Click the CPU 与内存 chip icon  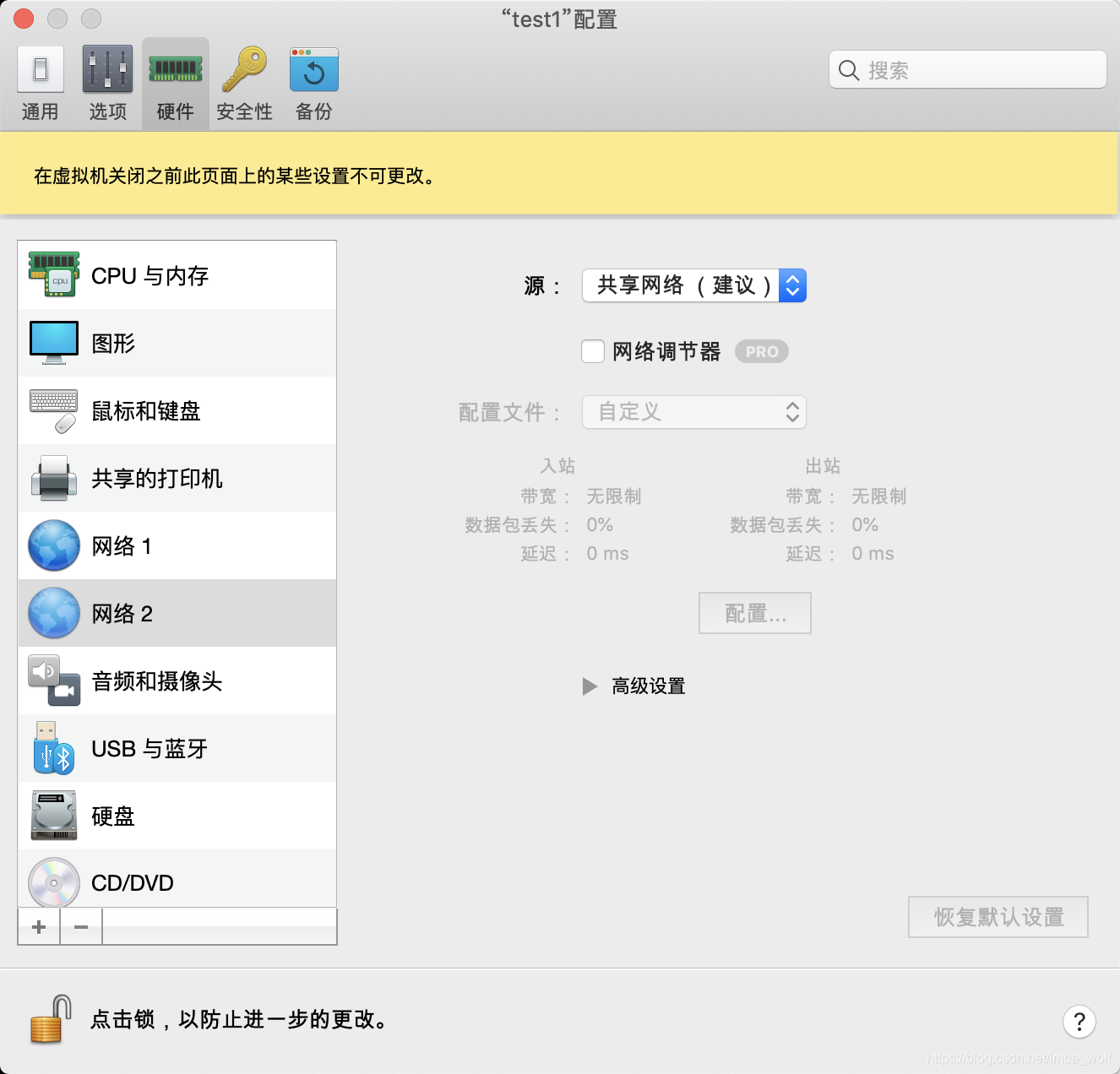pyautogui.click(x=54, y=275)
